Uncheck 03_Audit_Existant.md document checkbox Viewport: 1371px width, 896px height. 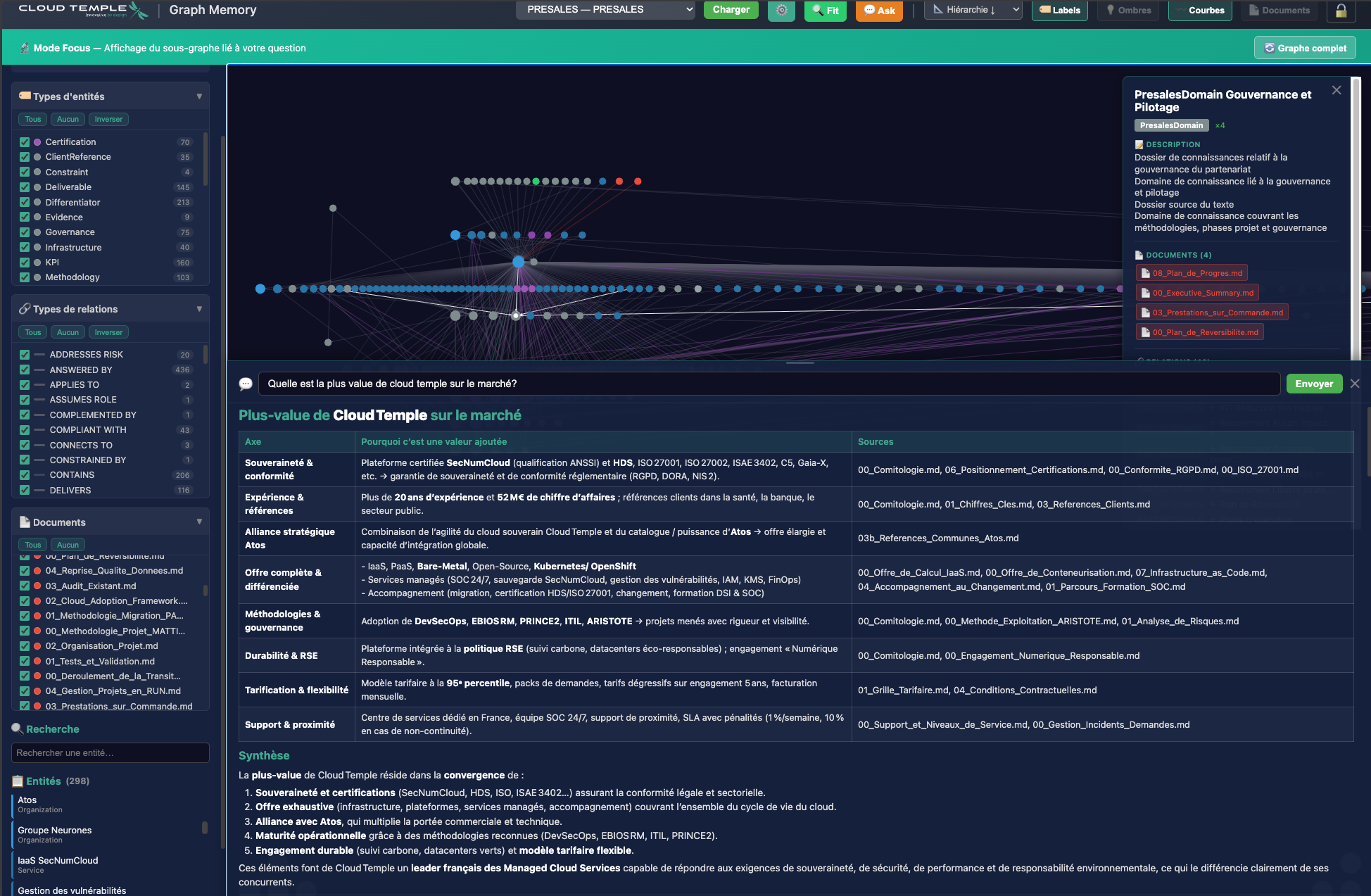(x=25, y=586)
